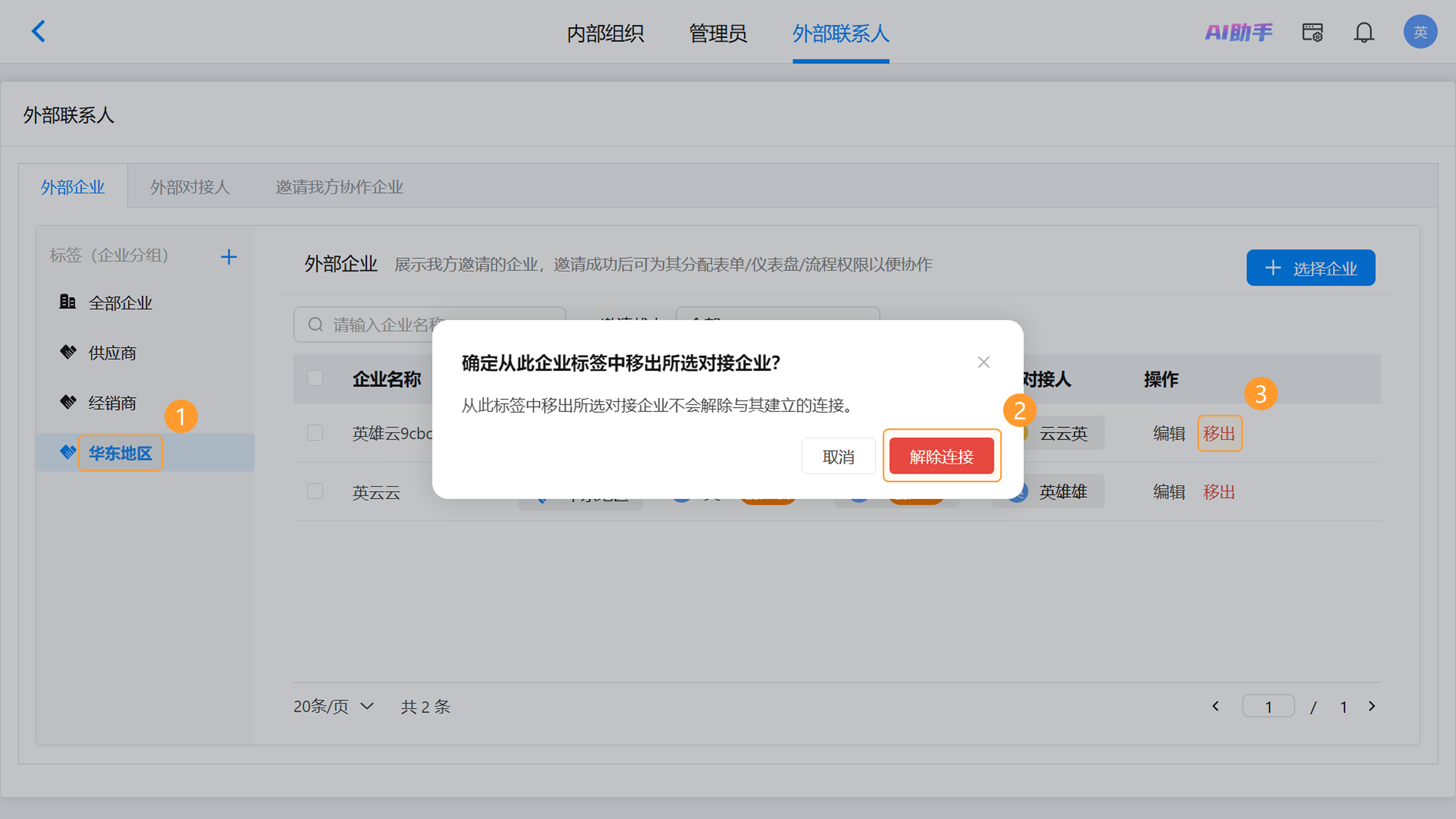Viewport: 1456px width, 819px height.
Task: Switch to 管理员 tab
Action: (x=718, y=33)
